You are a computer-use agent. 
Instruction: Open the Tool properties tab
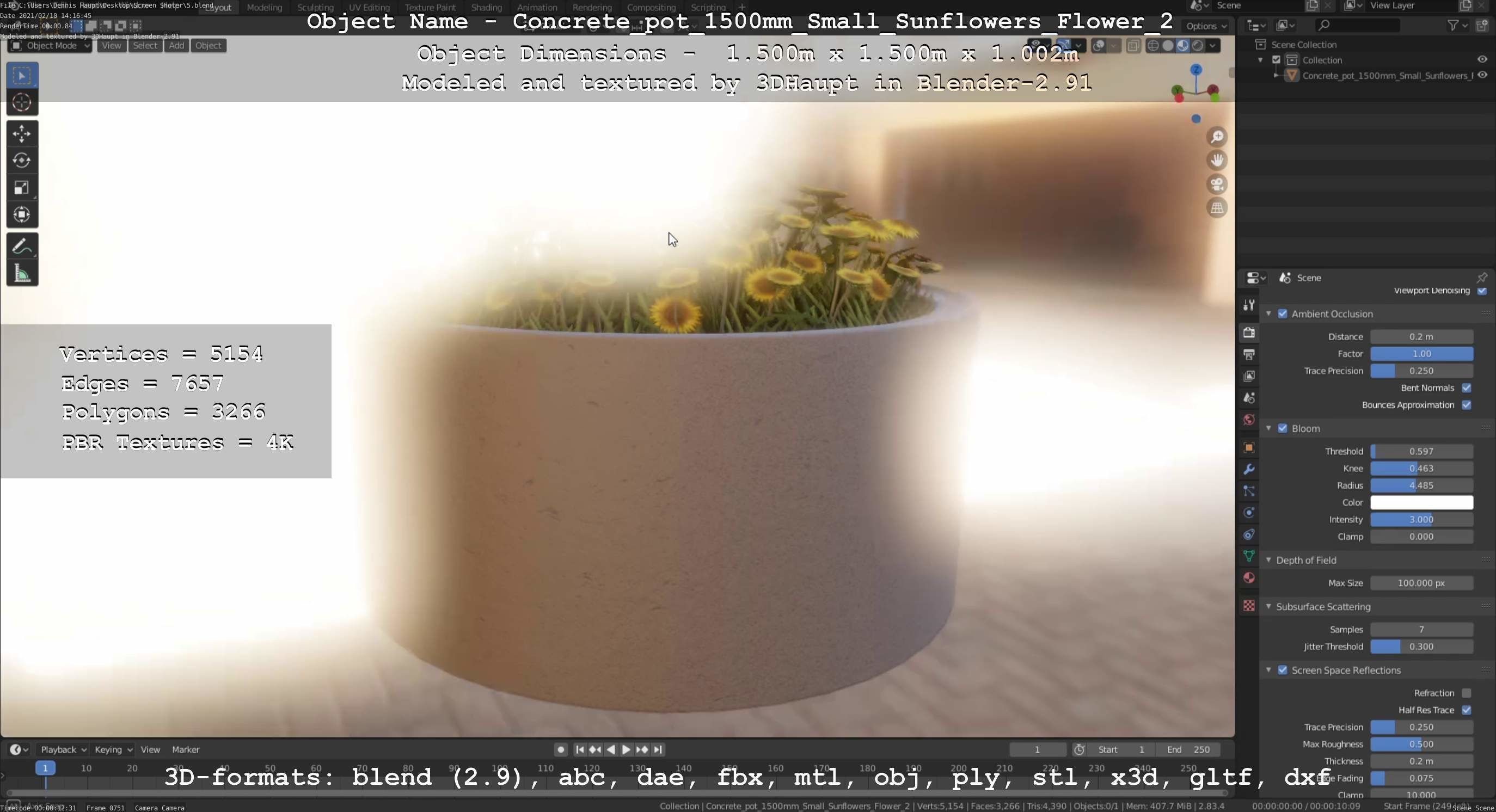(x=1249, y=305)
